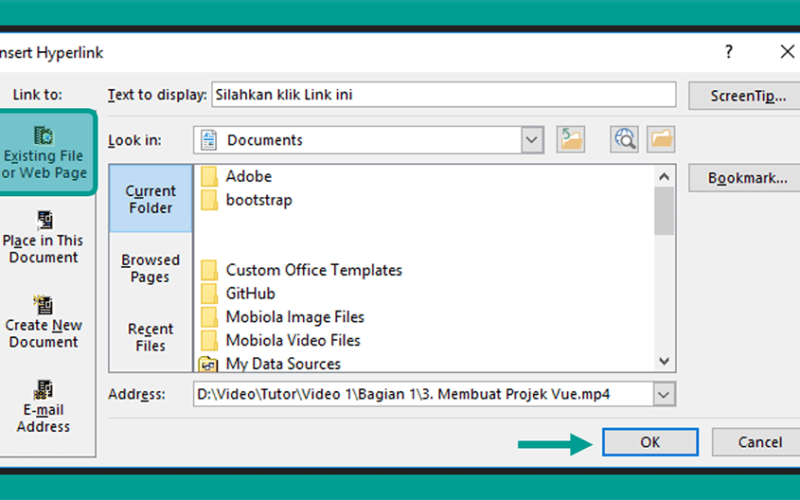
Task: Click the Bookmark button
Action: point(747,178)
